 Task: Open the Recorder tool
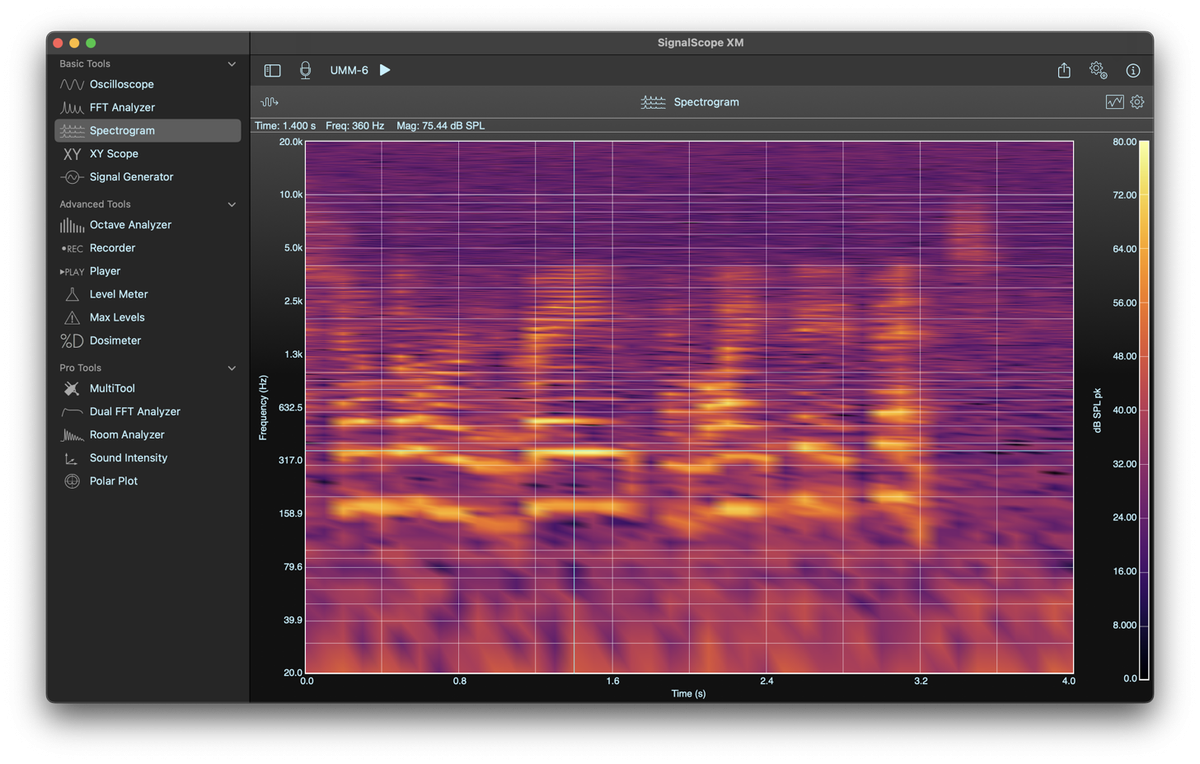point(112,248)
